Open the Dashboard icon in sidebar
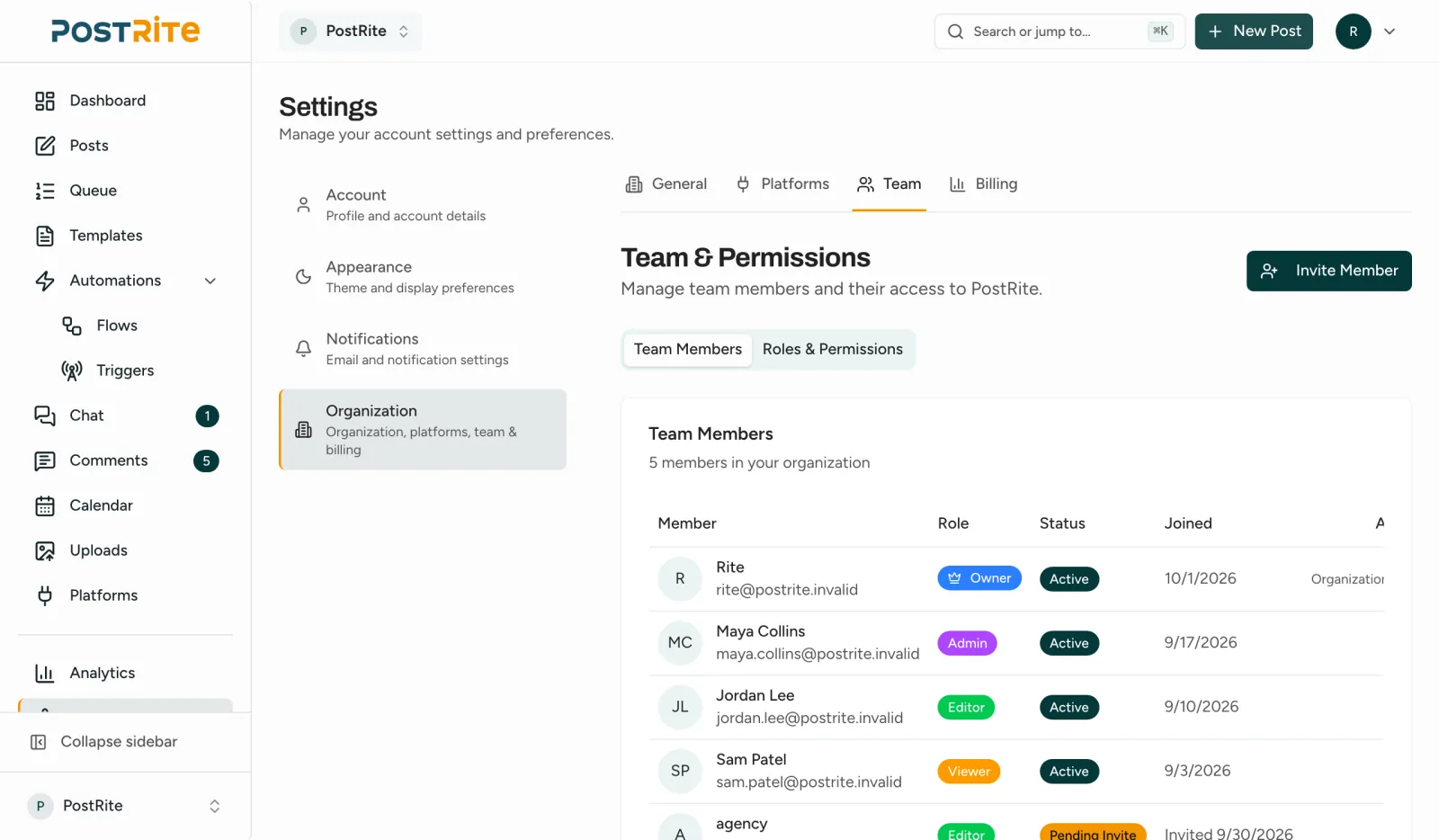The height and width of the screenshot is (840, 1439). tap(45, 101)
